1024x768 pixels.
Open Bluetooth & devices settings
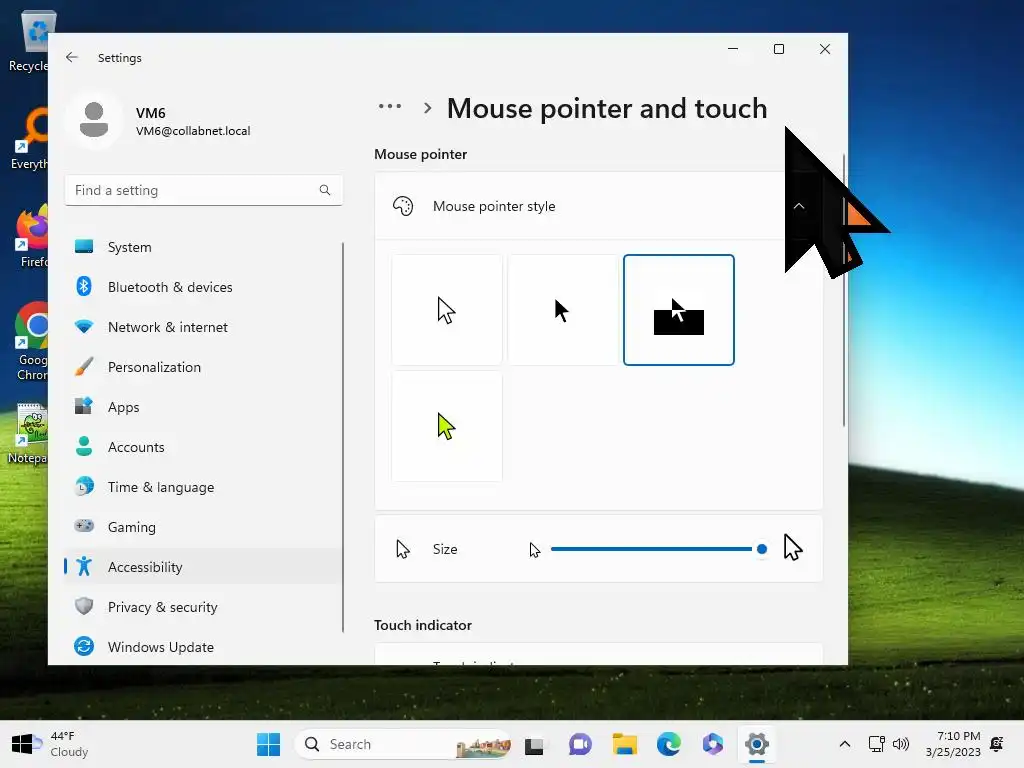tap(204, 287)
